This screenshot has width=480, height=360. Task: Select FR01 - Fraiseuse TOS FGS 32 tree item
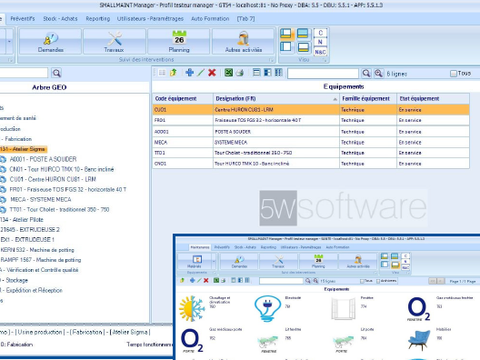click(x=68, y=189)
